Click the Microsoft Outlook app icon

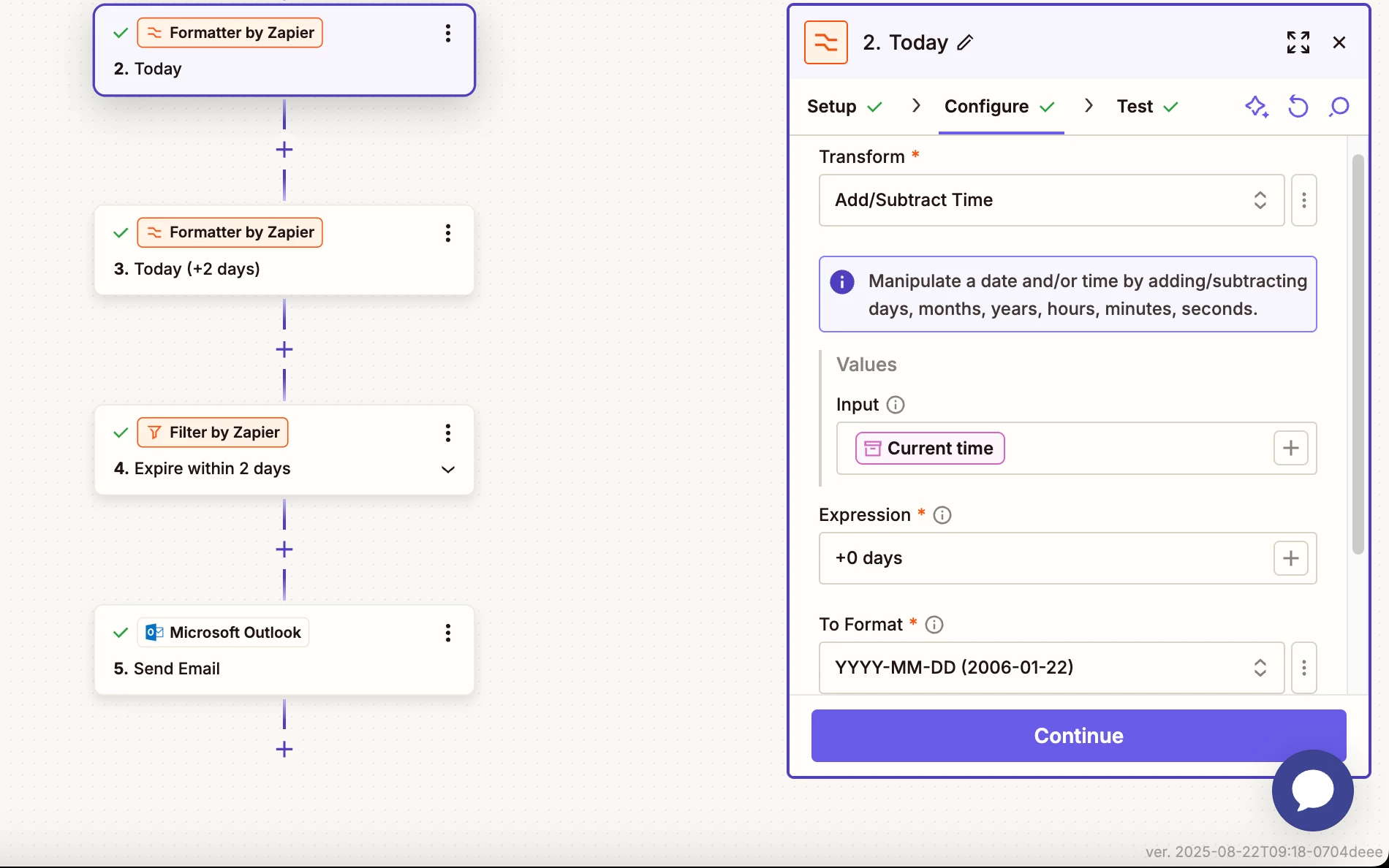tap(154, 633)
